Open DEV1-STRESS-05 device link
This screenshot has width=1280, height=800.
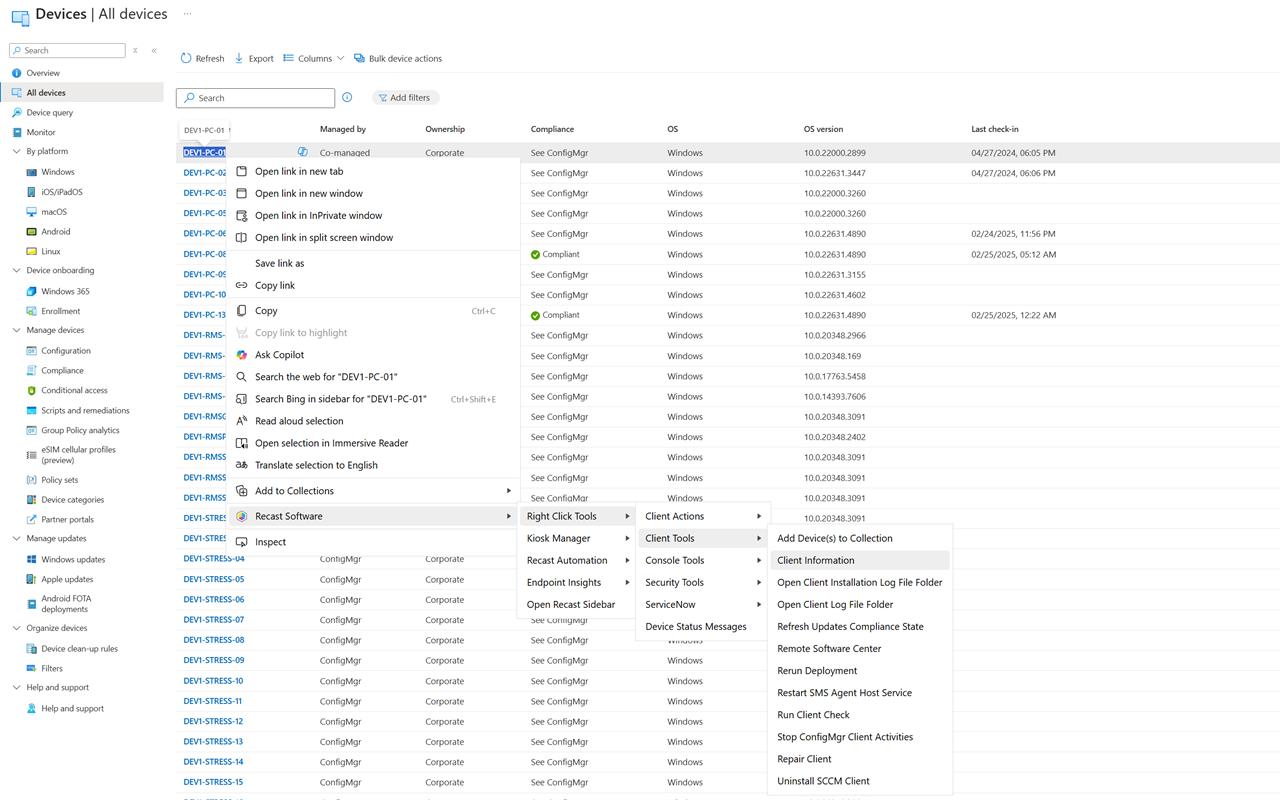click(213, 579)
